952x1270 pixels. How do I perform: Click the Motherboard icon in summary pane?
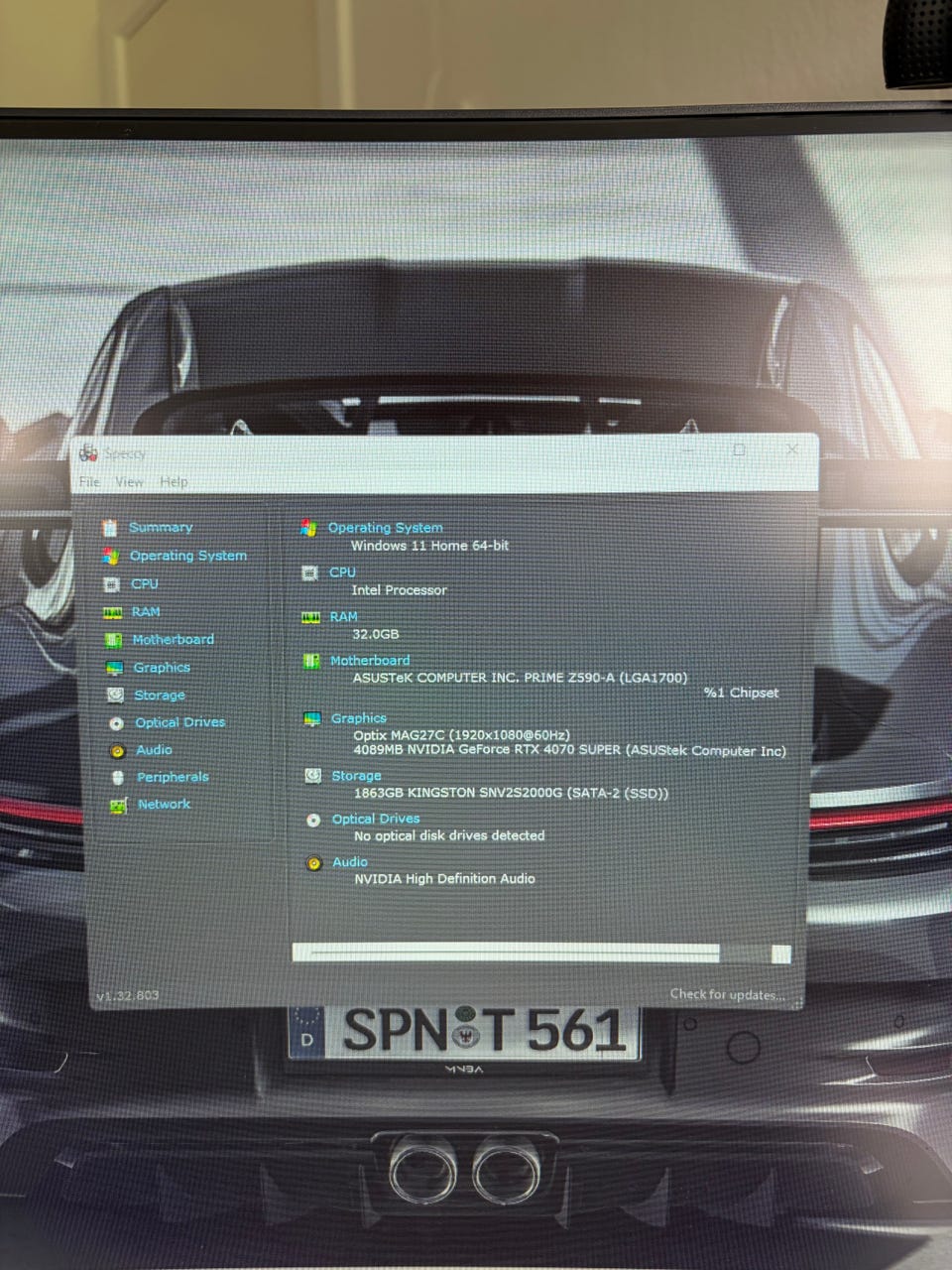[311, 661]
